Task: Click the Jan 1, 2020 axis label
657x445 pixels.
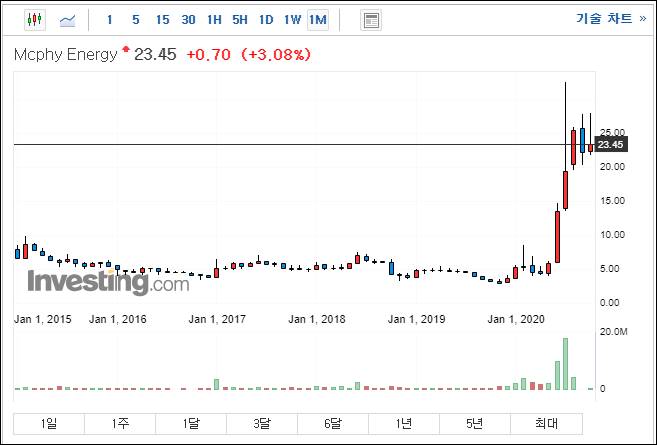Action: pos(516,319)
